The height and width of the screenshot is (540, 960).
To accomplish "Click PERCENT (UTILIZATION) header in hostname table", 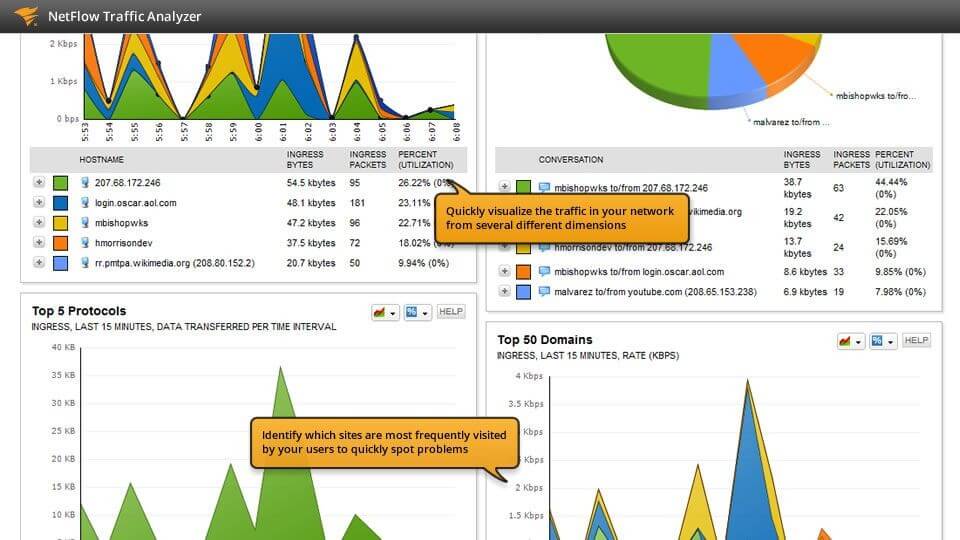I will coord(426,159).
